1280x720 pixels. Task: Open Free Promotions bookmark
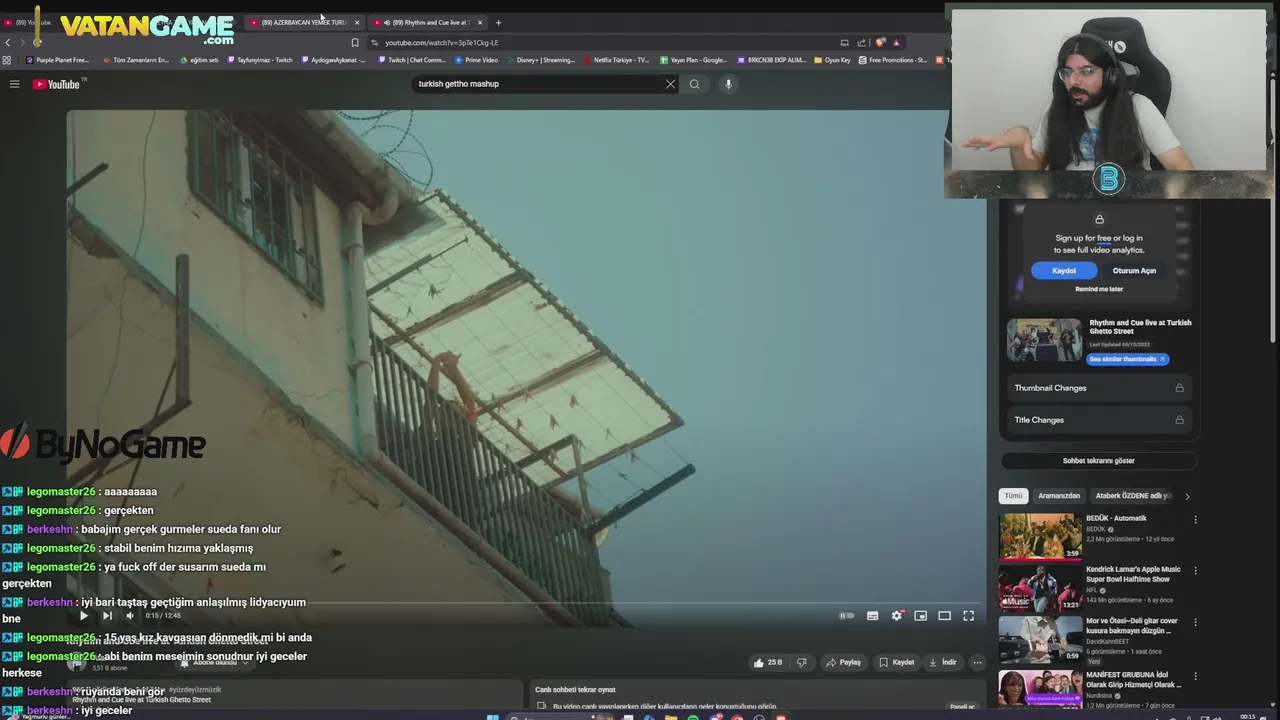pyautogui.click(x=892, y=60)
